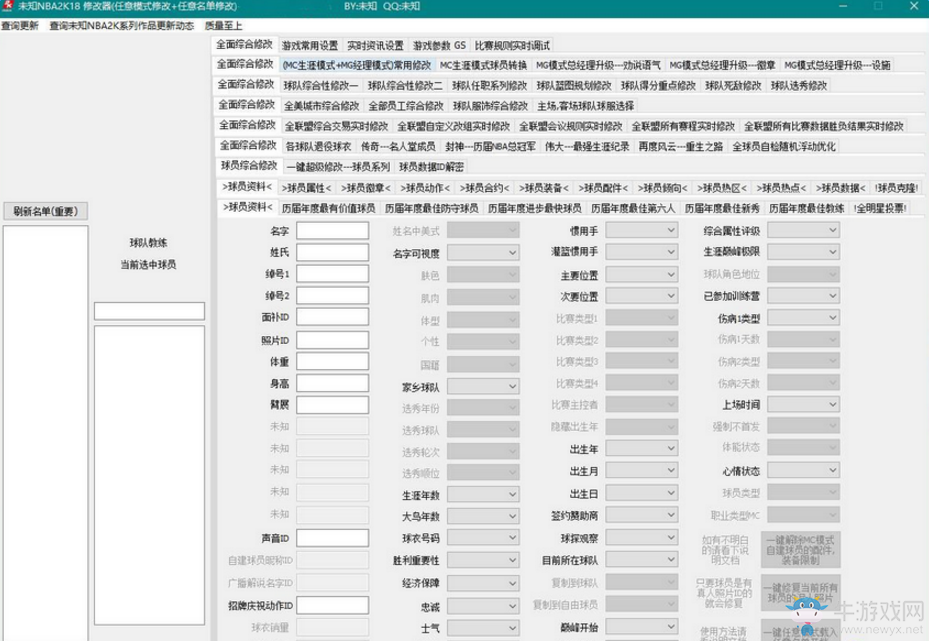Switch to the >球员属性< tab

(306, 188)
